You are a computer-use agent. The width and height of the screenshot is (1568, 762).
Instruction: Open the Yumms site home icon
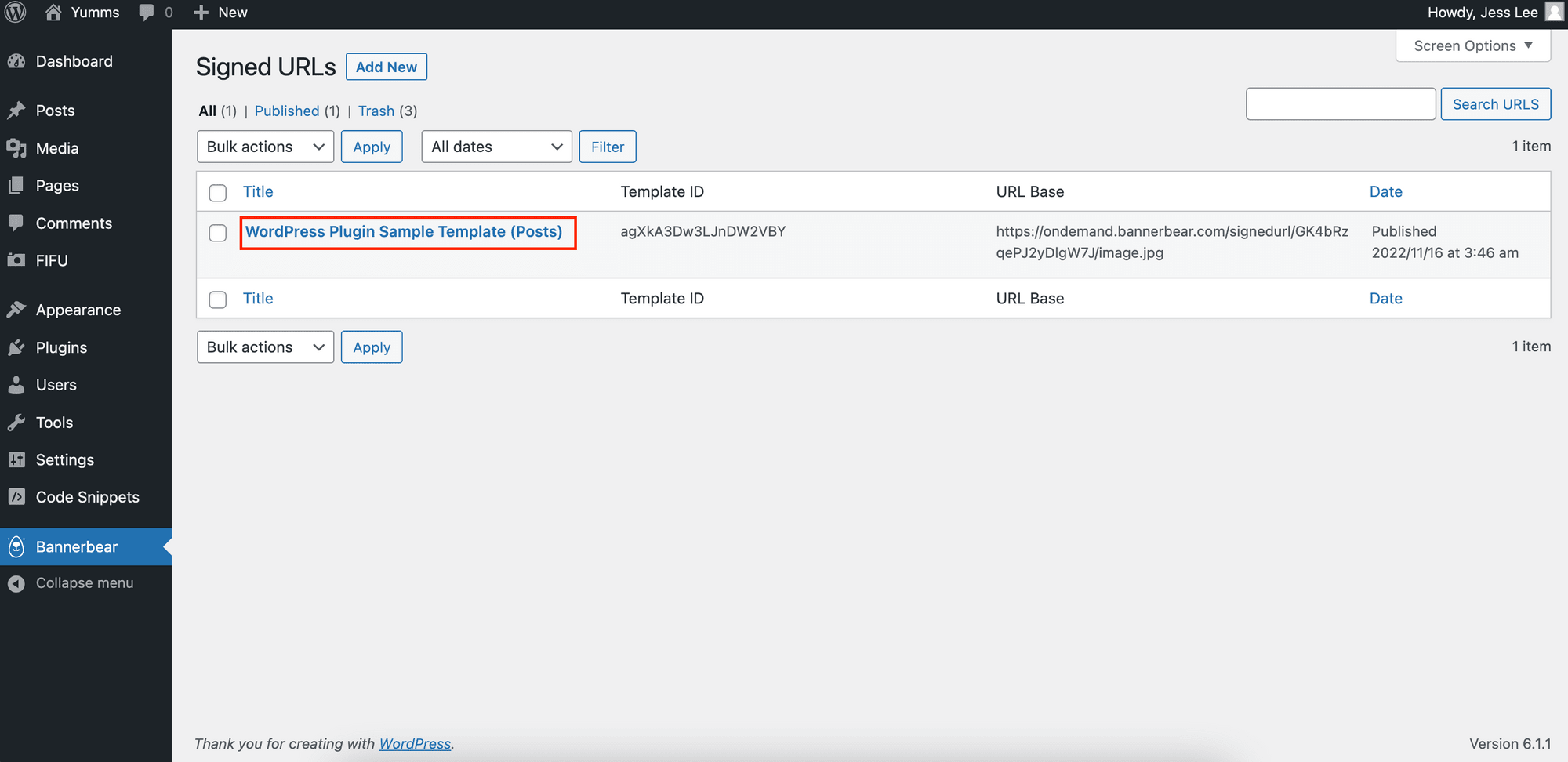click(x=53, y=13)
